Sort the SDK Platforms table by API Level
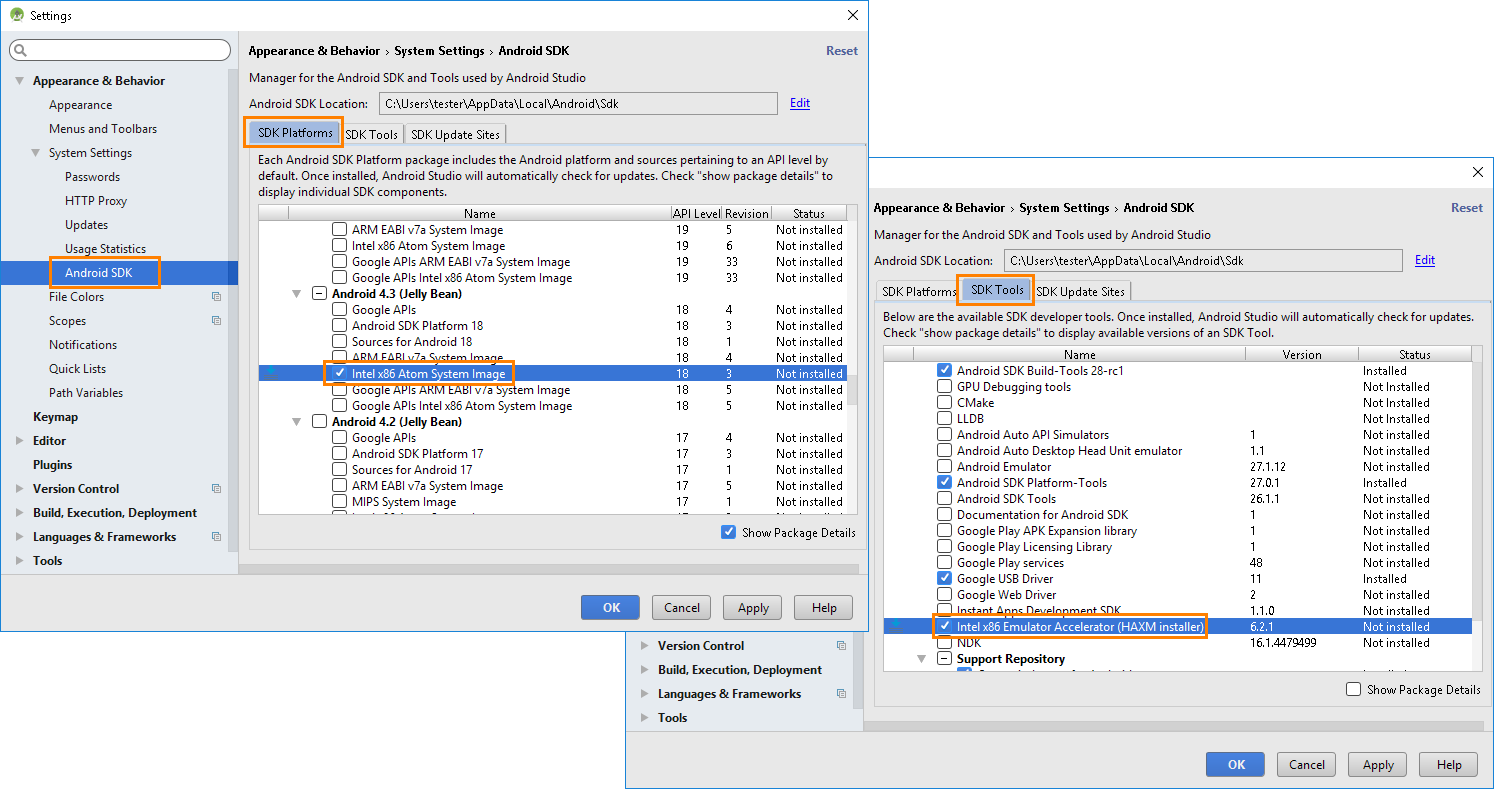The width and height of the screenshot is (1494, 789). 696,213
